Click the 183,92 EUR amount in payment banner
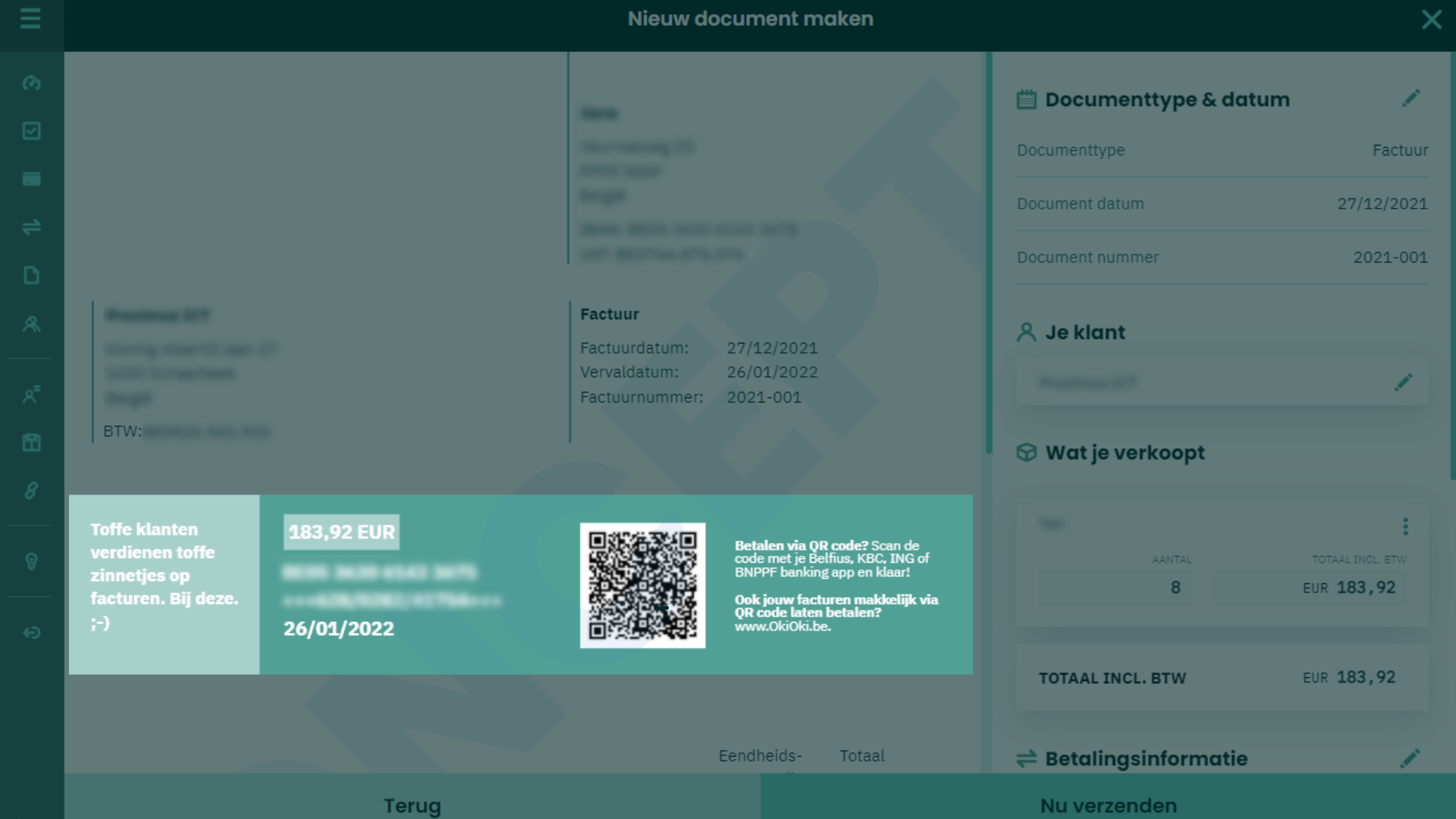This screenshot has width=1456, height=819. coord(341,532)
